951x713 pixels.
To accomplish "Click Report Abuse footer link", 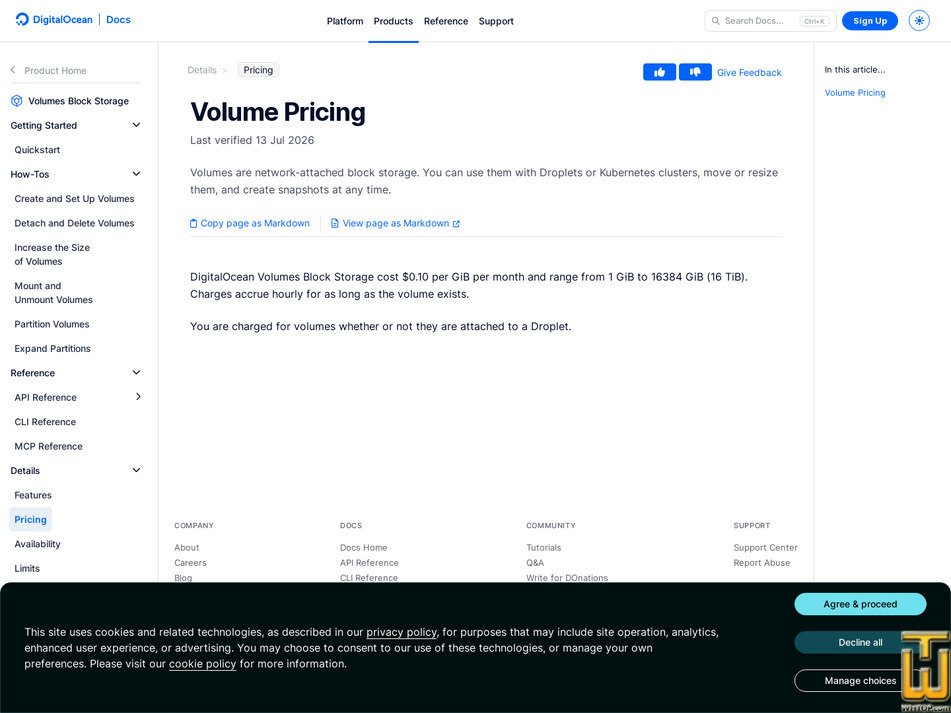I will click(x=762, y=563).
